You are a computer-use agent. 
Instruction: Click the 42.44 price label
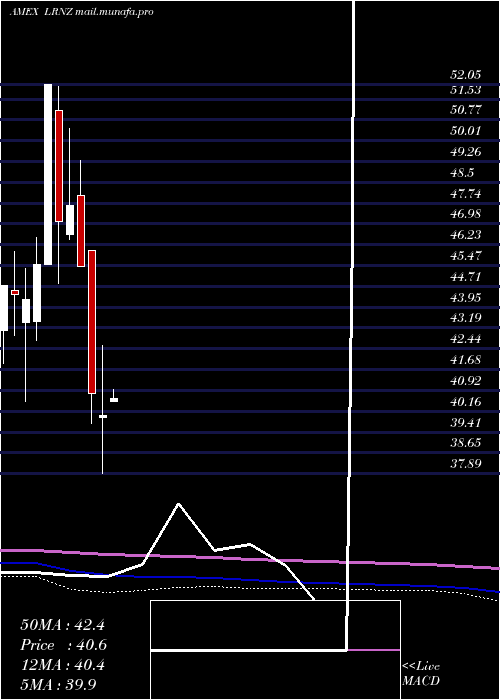click(466, 339)
